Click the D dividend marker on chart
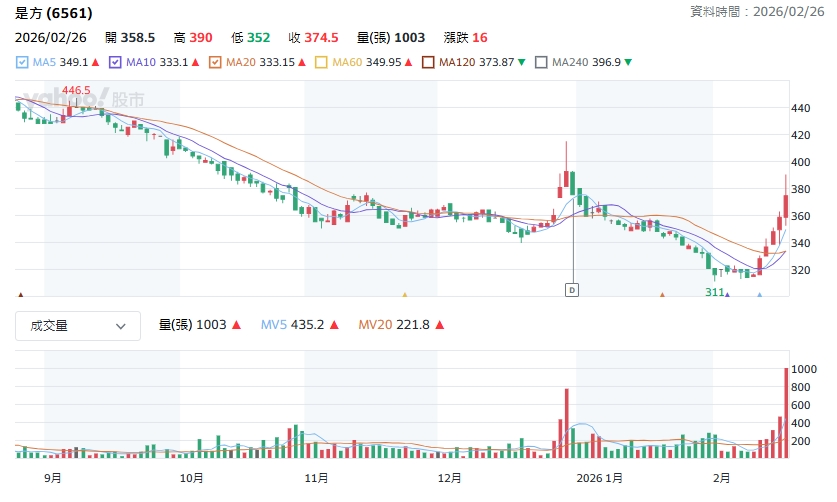The height and width of the screenshot is (502, 837). point(572,289)
